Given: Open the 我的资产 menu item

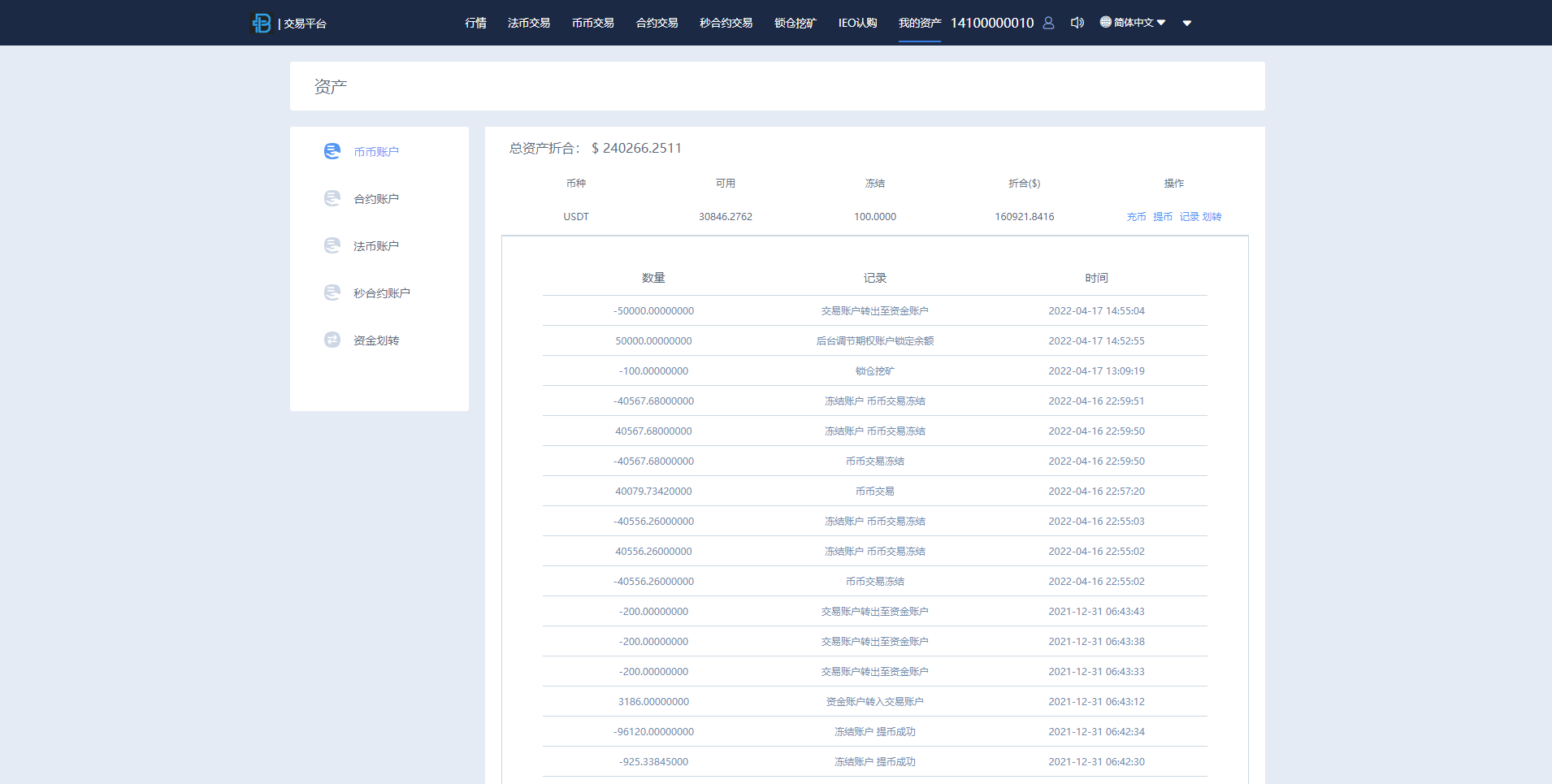Looking at the screenshot, I should coord(919,23).
